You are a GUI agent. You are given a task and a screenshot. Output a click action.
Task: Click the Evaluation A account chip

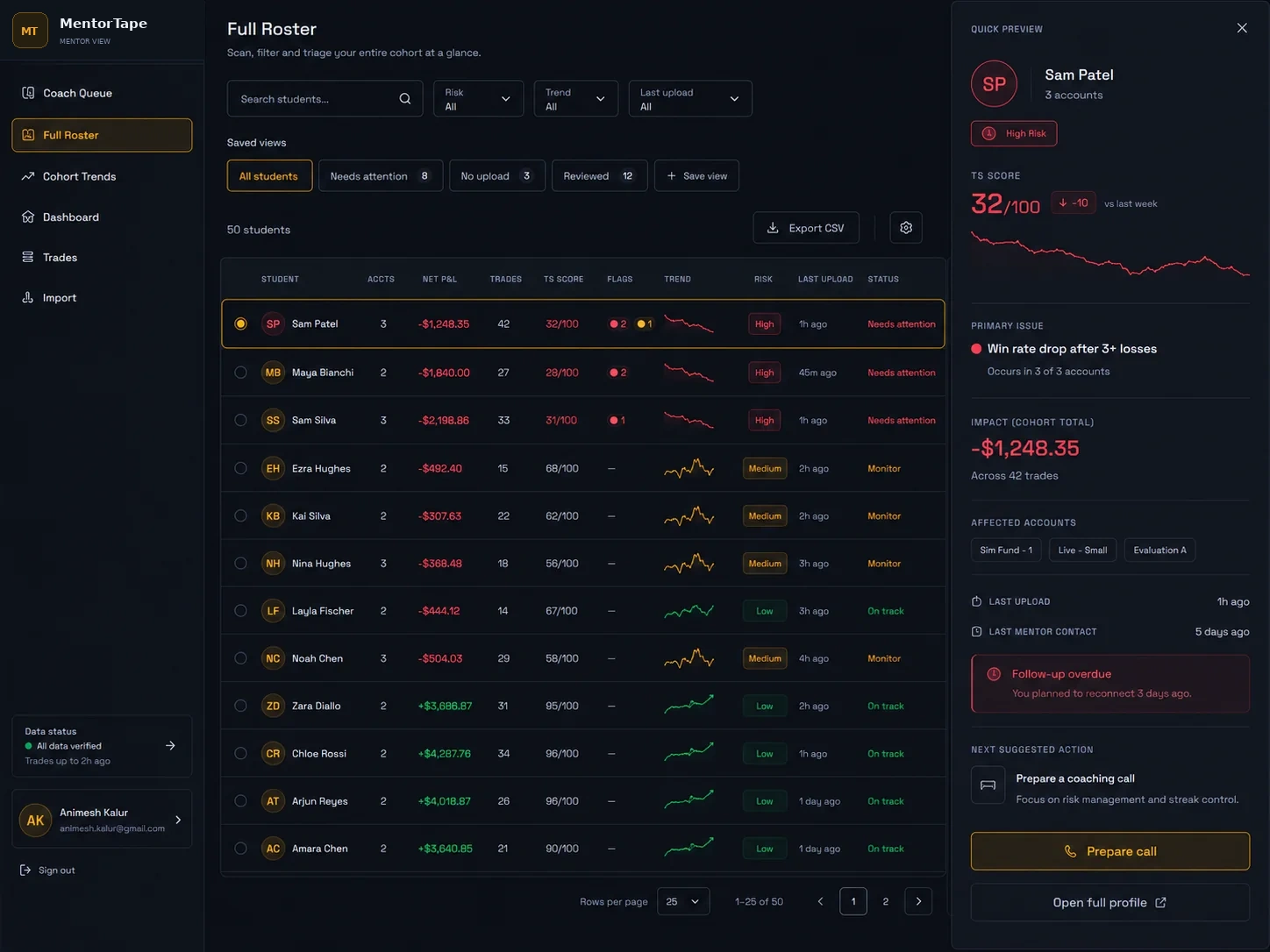coord(1159,551)
